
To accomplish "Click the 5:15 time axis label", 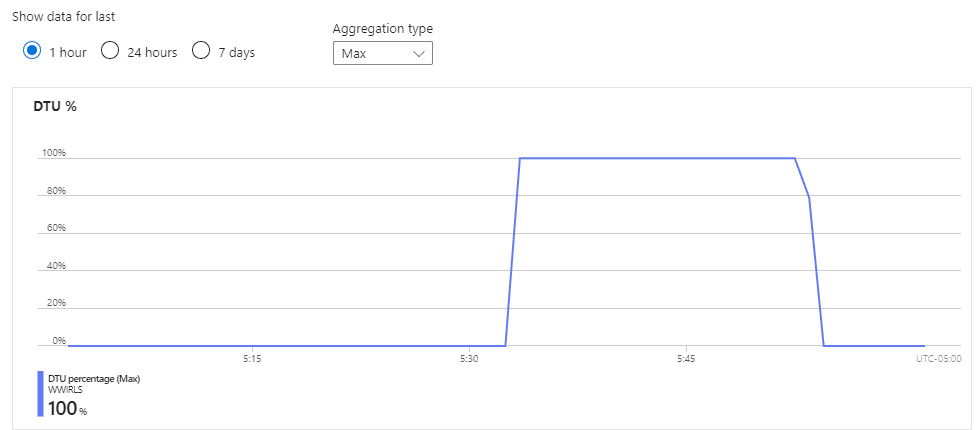I will click(x=252, y=359).
